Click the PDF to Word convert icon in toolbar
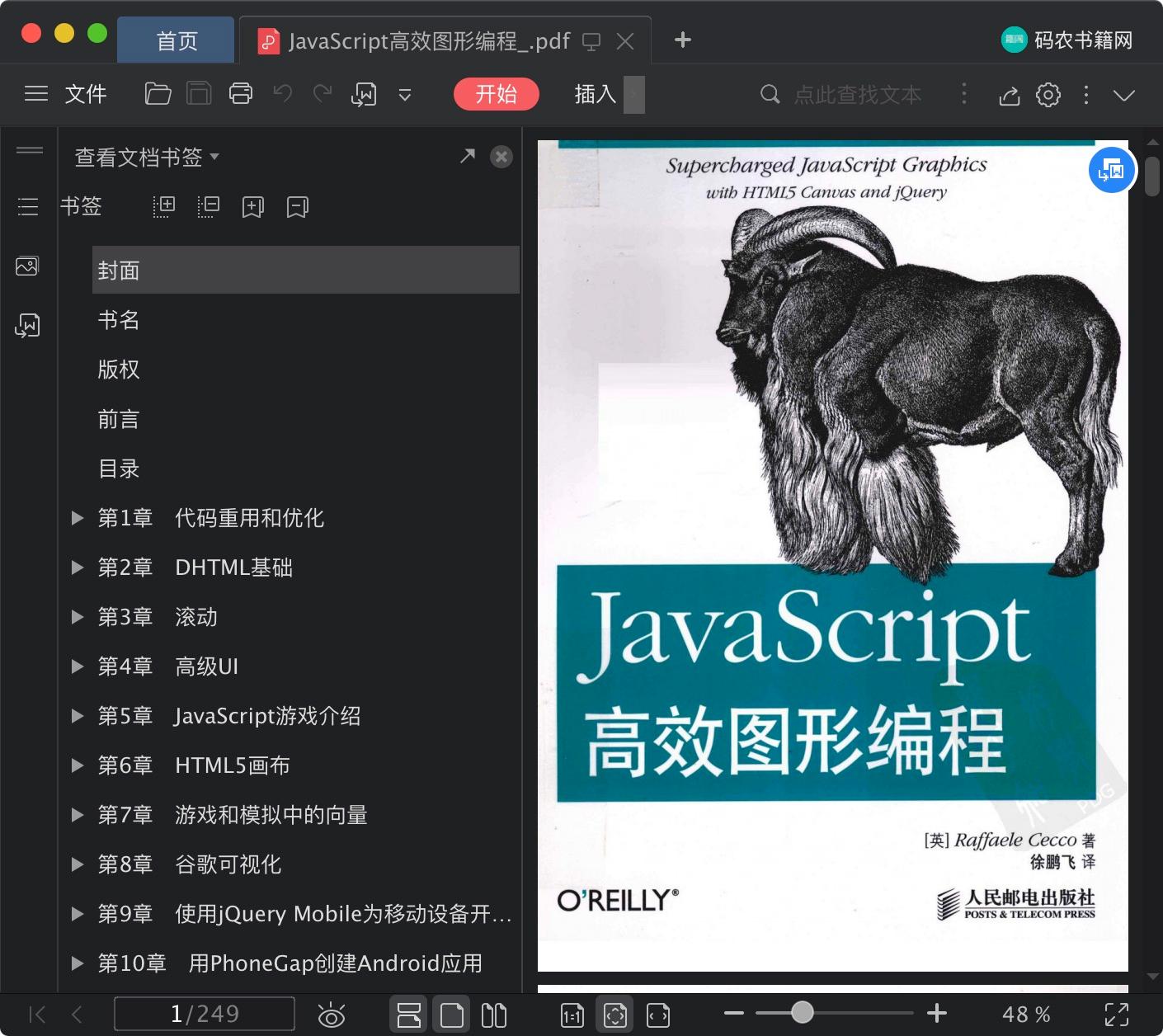The width and height of the screenshot is (1163, 1036). pyautogui.click(x=364, y=95)
